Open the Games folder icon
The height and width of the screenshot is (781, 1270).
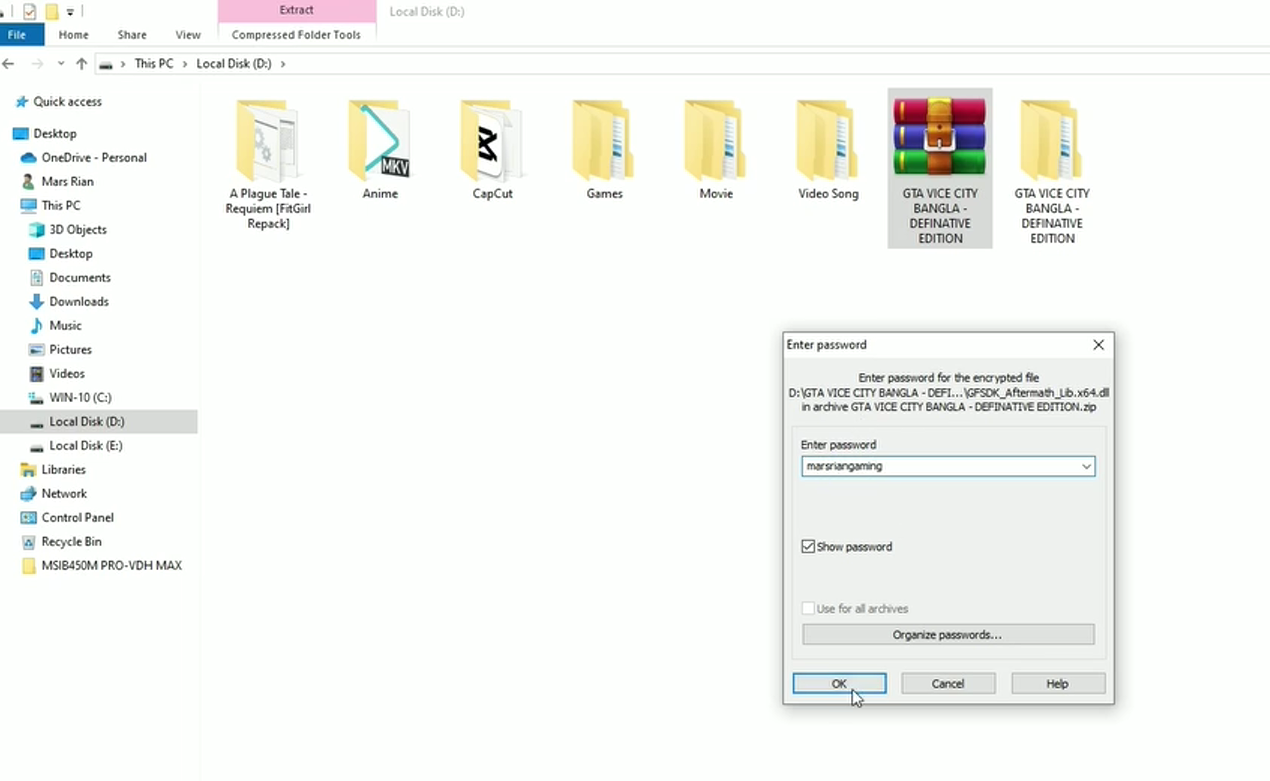coord(604,139)
